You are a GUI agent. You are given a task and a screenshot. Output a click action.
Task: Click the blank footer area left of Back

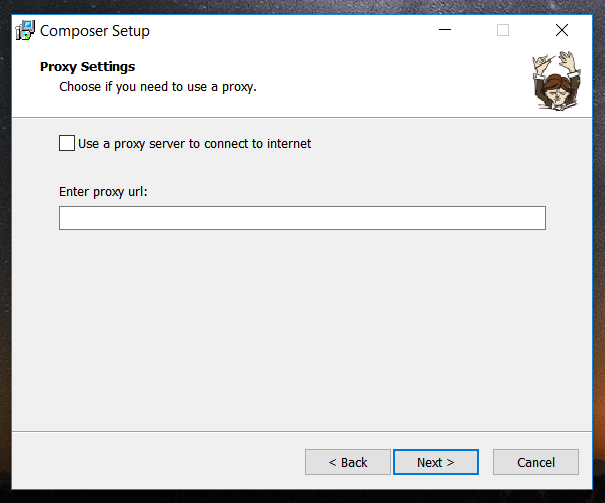tap(150, 462)
